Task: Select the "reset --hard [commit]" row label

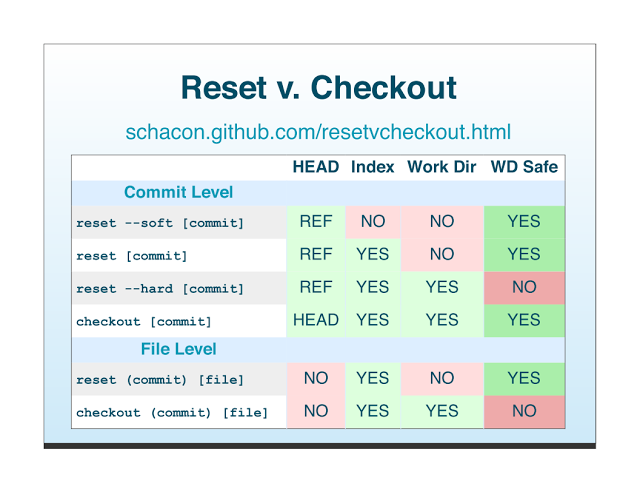Action: (x=160, y=289)
